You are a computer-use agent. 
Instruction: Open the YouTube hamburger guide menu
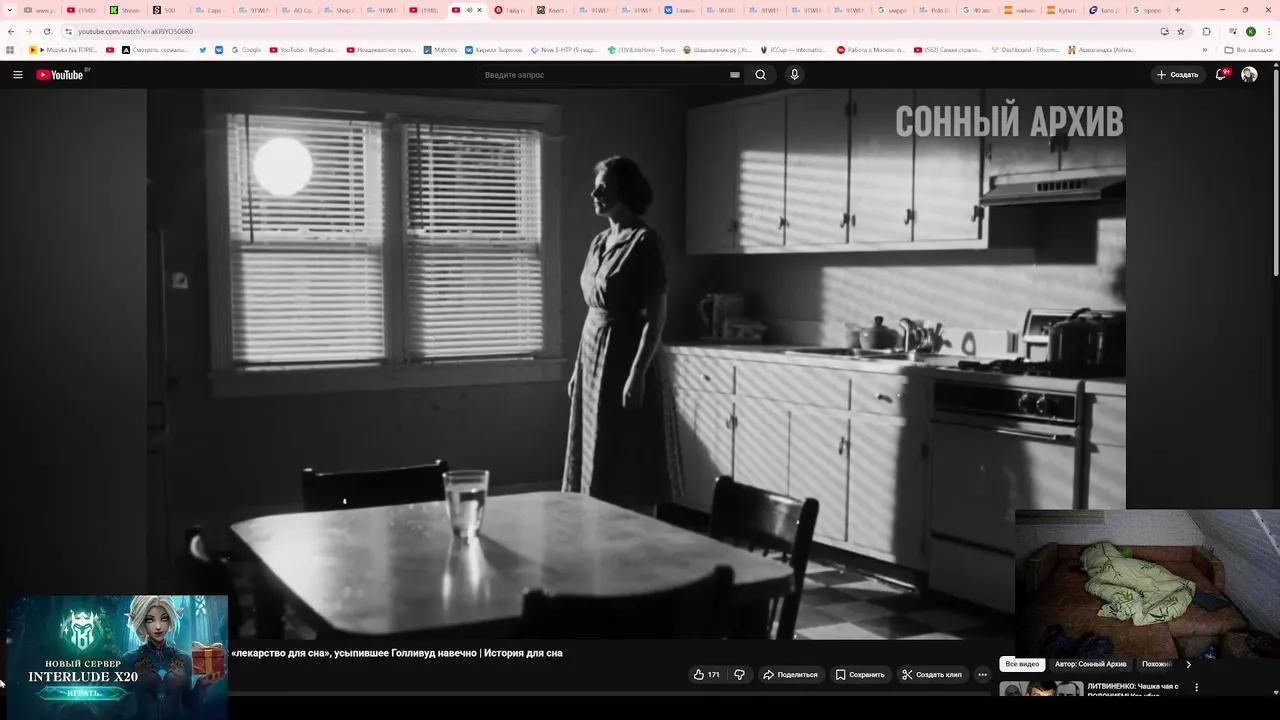click(x=17, y=75)
